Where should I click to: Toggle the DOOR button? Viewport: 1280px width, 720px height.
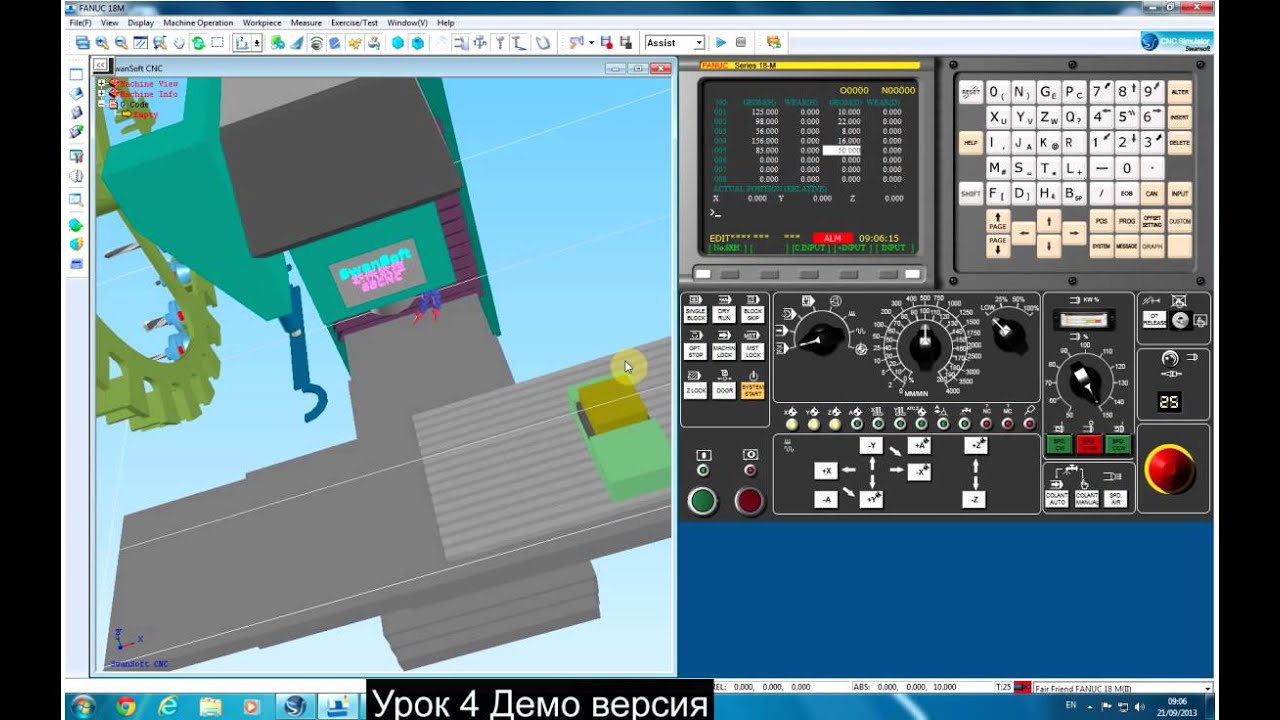pyautogui.click(x=724, y=391)
